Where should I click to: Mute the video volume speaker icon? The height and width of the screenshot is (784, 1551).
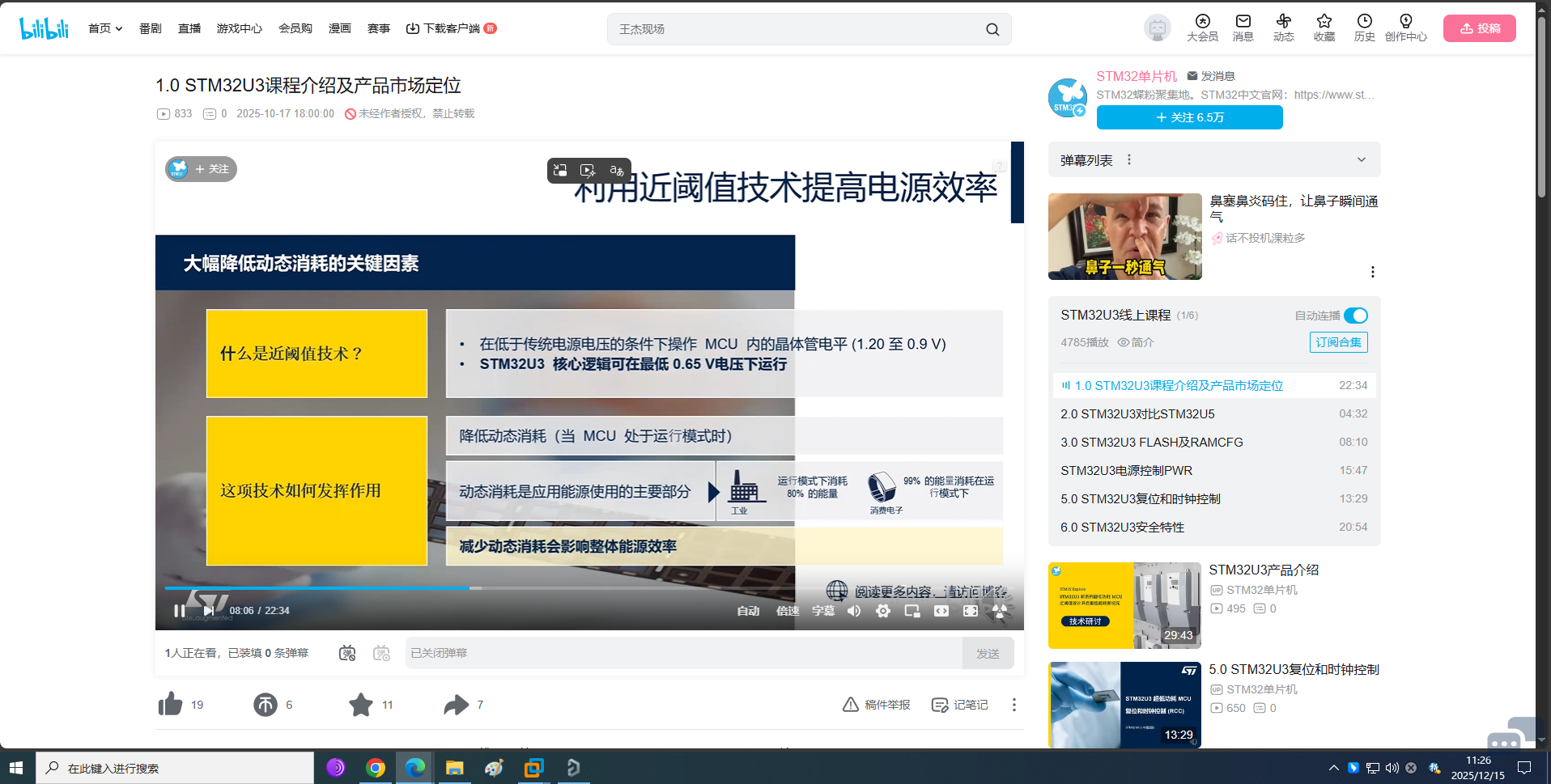854,611
